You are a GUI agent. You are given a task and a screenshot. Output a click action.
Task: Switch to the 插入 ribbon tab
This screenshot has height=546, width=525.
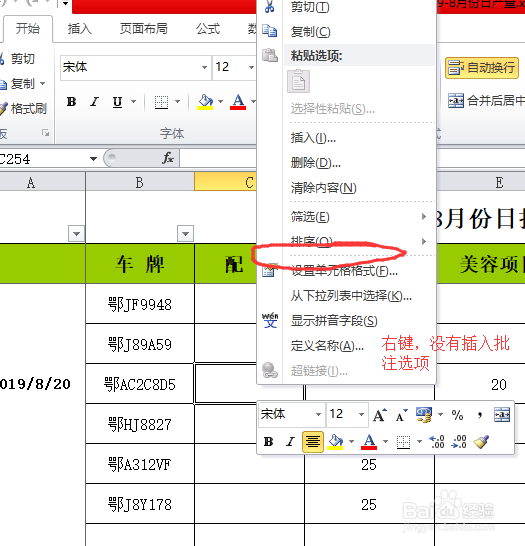79,29
